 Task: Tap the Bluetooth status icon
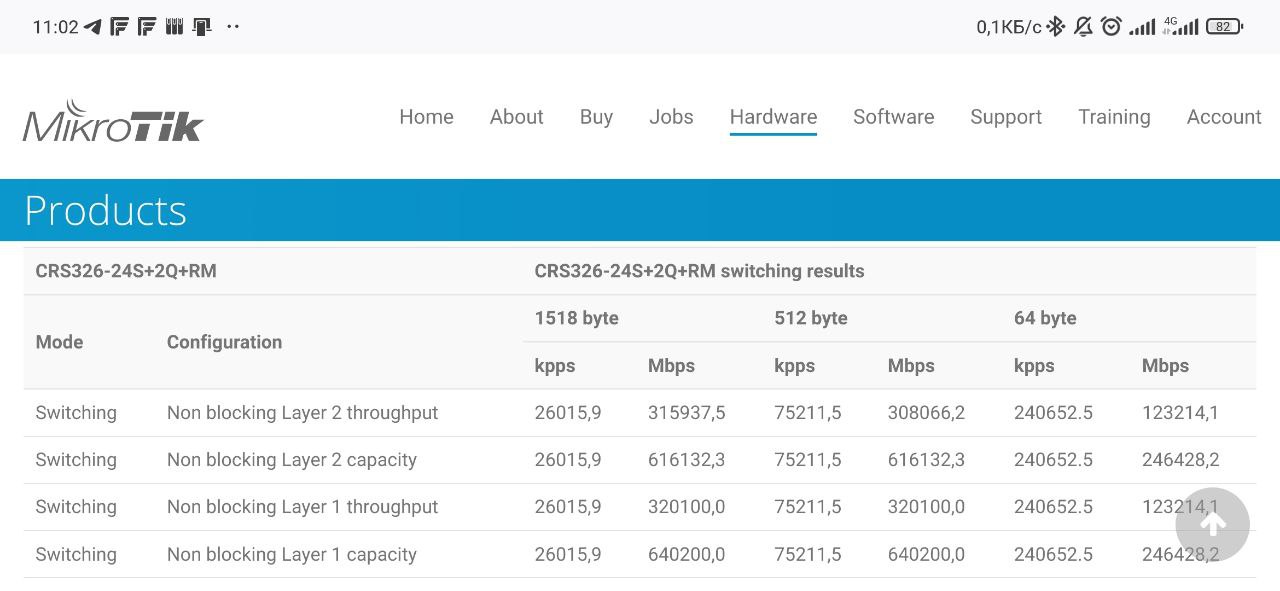(1056, 27)
